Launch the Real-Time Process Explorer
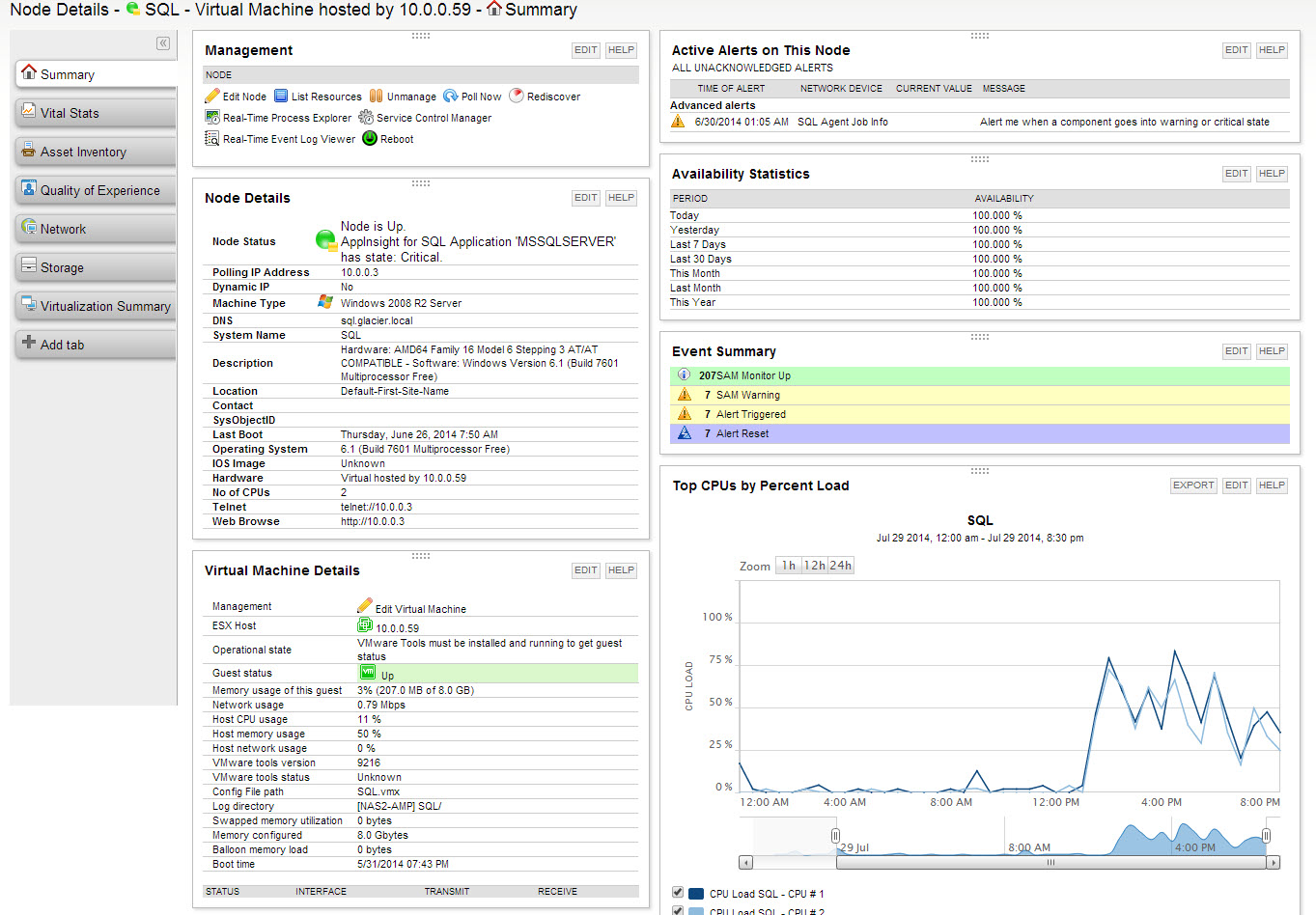 click(x=214, y=117)
